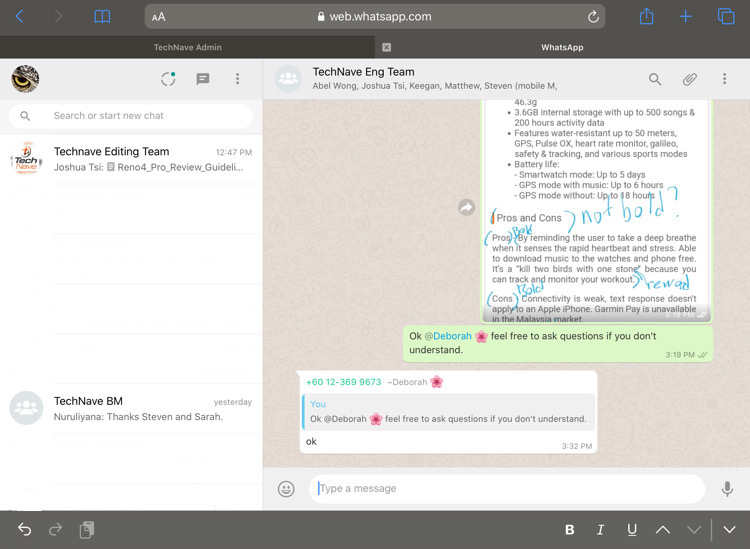Open chat header three-dot menu
Viewport: 750px width, 549px height.
coord(724,79)
